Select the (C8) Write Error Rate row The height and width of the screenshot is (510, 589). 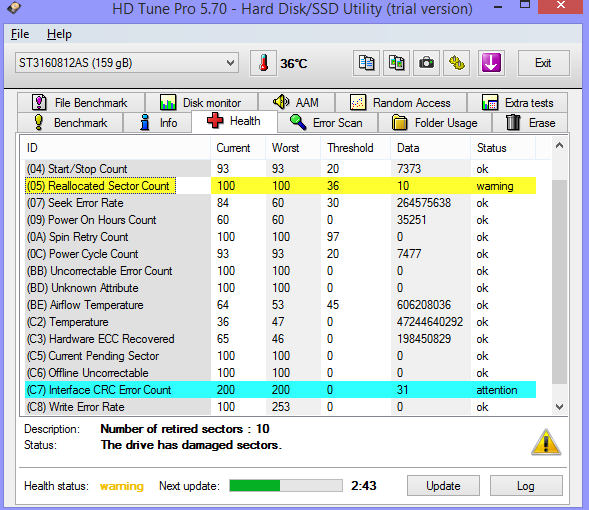[x=281, y=407]
